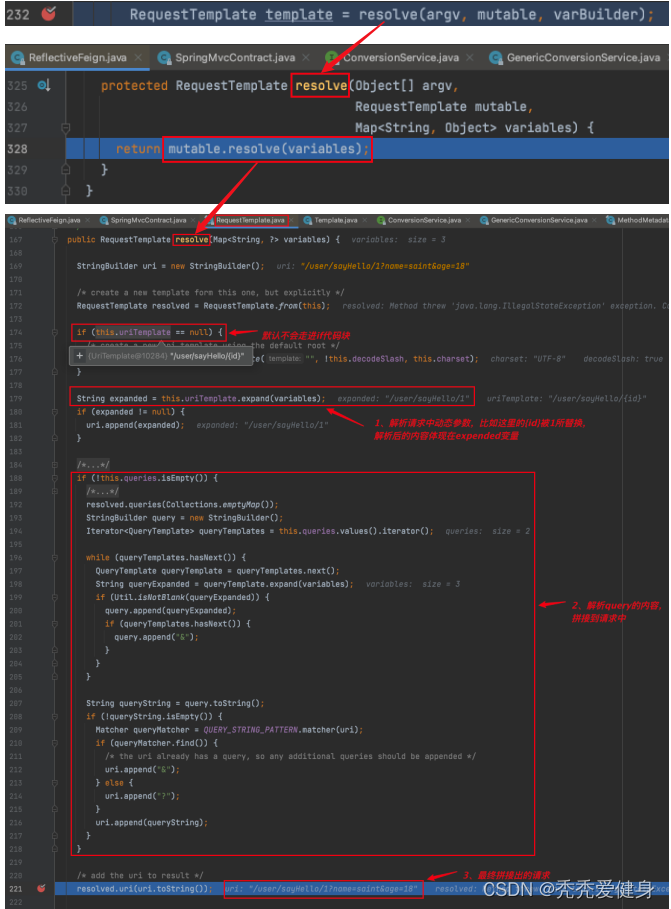
Task: Click the template variable on line 232
Action: coord(299,14)
